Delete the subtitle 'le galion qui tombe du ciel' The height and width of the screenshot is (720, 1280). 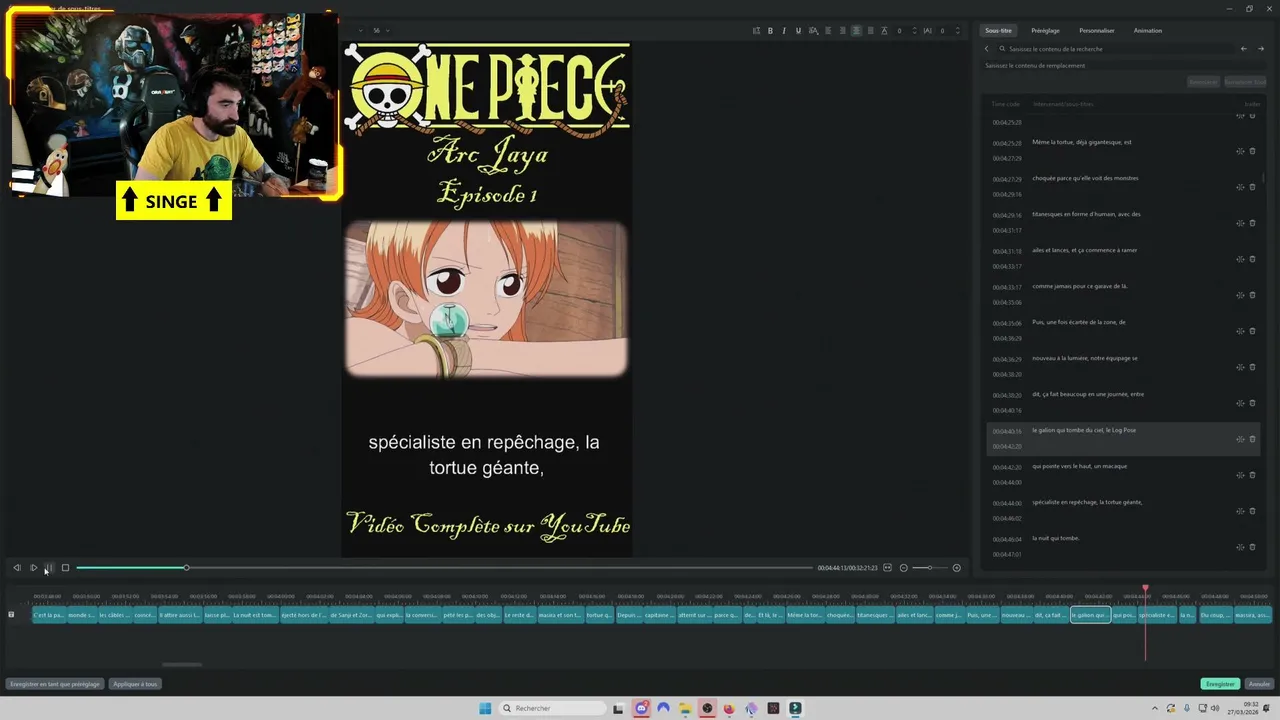point(1252,439)
